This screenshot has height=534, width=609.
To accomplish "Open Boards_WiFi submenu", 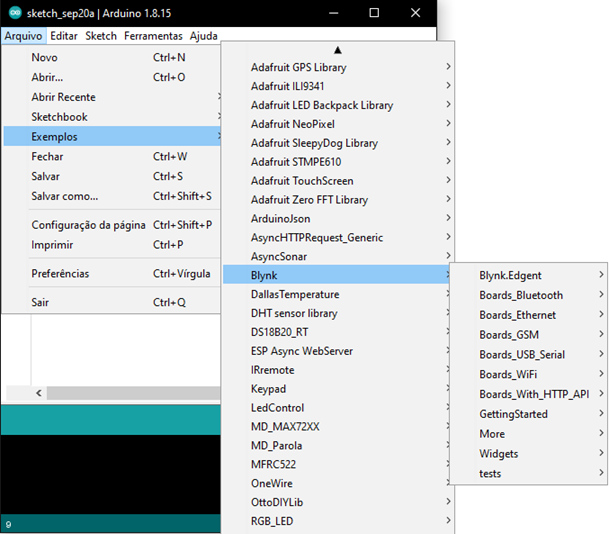I will point(529,374).
